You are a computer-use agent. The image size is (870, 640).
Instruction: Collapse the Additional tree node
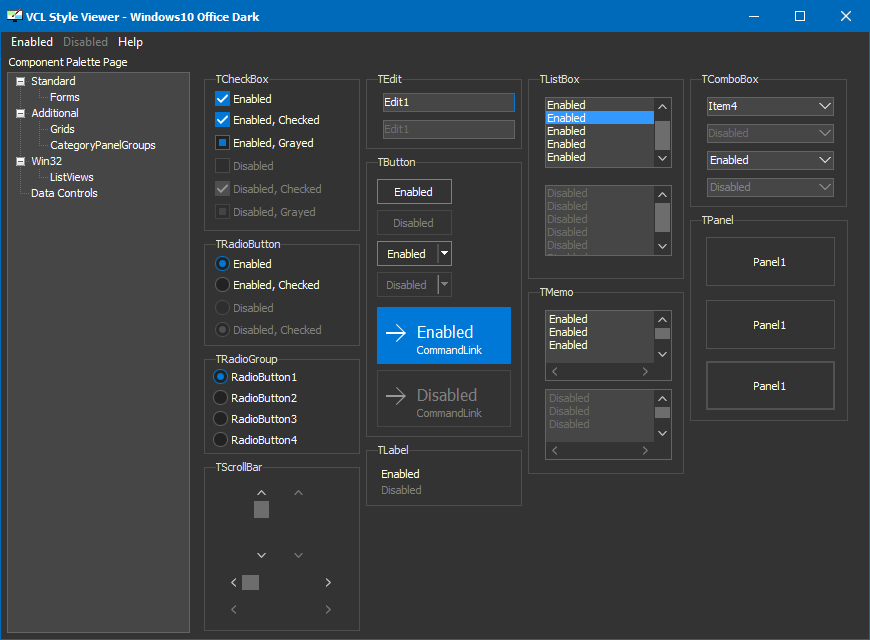pyautogui.click(x=21, y=113)
